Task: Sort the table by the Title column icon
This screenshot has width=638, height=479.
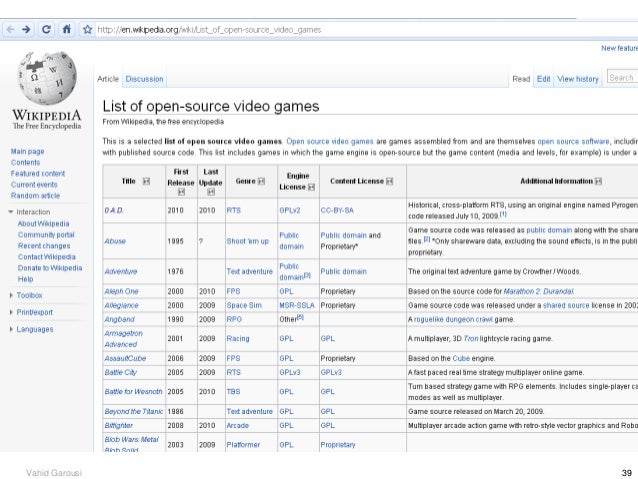Action: [145, 181]
